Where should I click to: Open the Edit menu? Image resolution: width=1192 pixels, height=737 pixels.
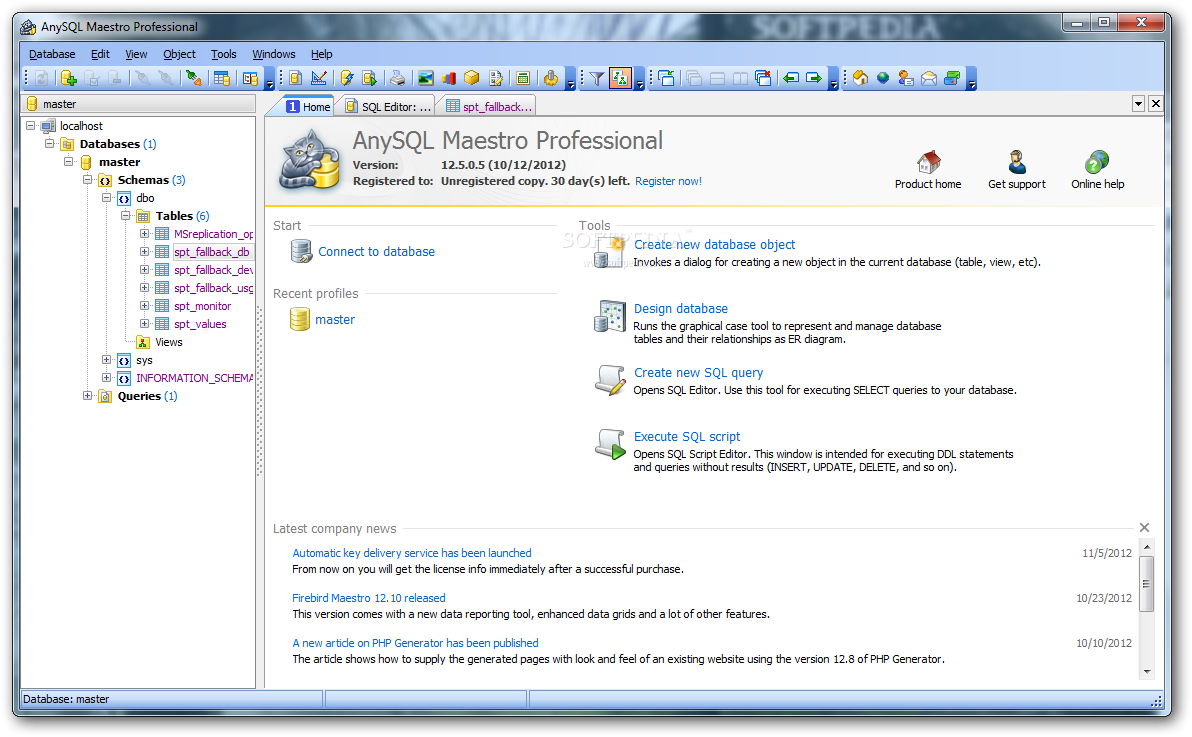tap(100, 54)
